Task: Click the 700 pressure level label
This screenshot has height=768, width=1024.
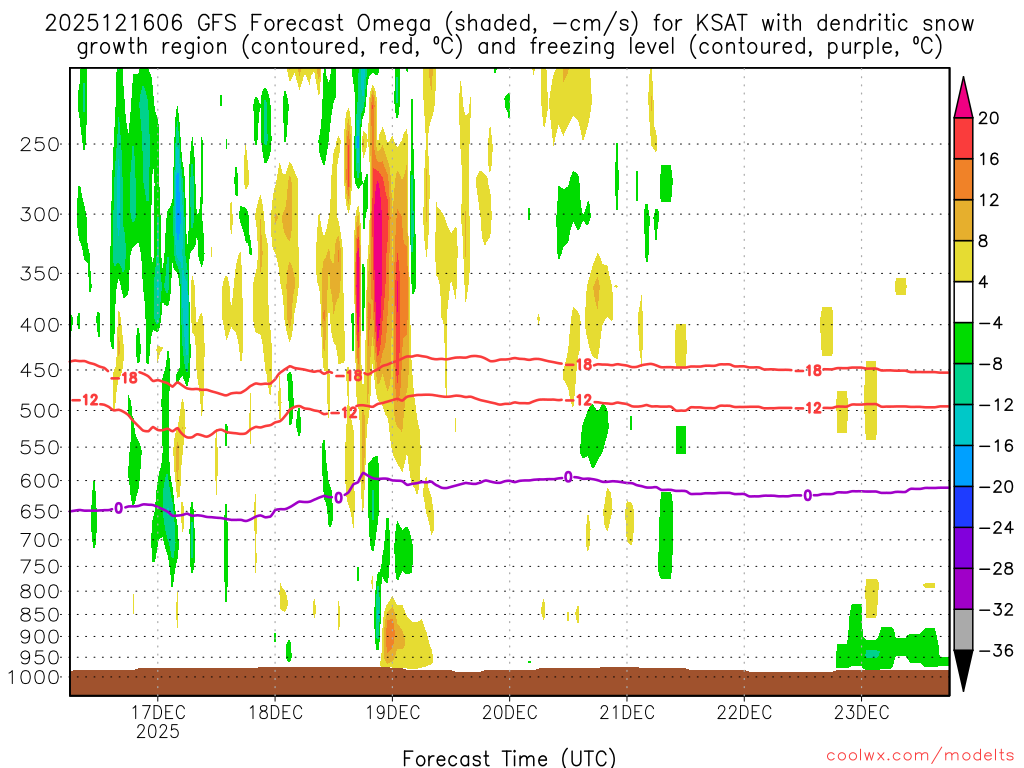Action: pos(40,540)
